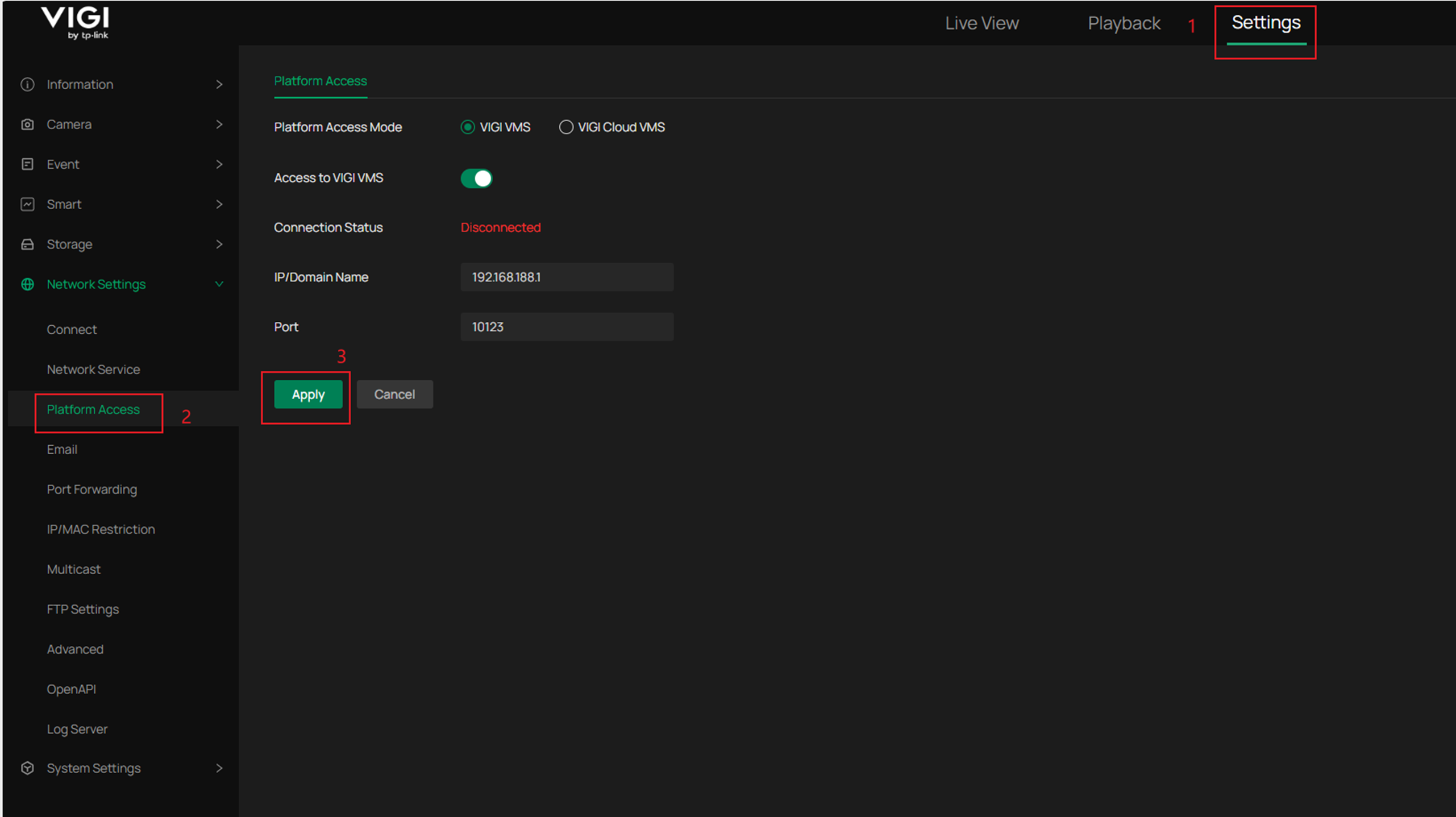The image size is (1456, 817).
Task: Click the Cancel button
Action: click(x=394, y=394)
